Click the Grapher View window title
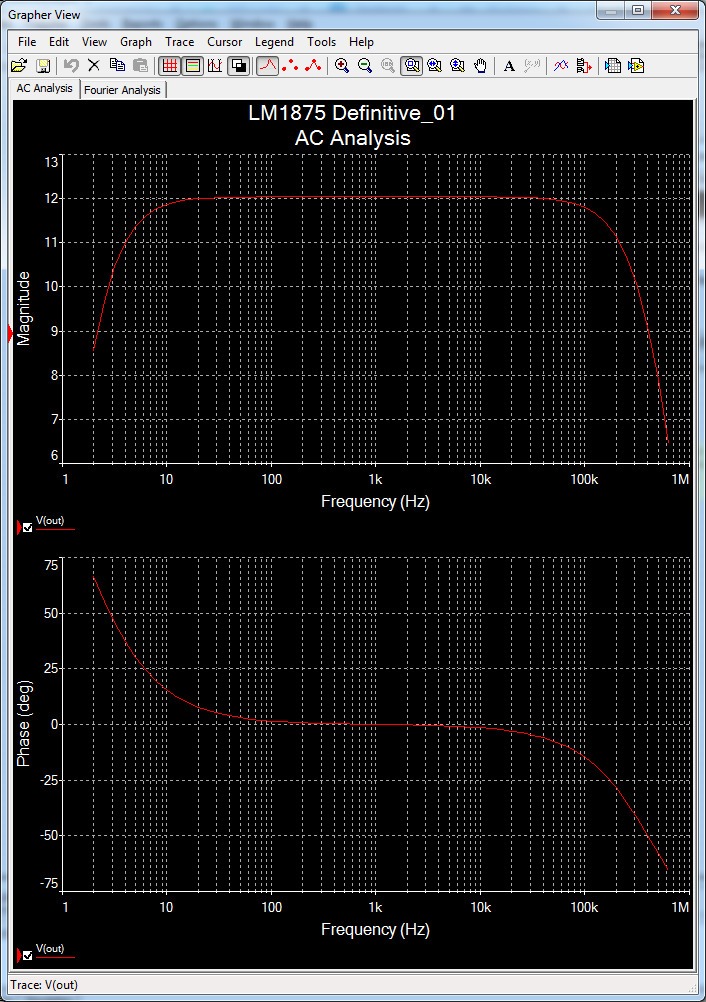 [x=44, y=14]
